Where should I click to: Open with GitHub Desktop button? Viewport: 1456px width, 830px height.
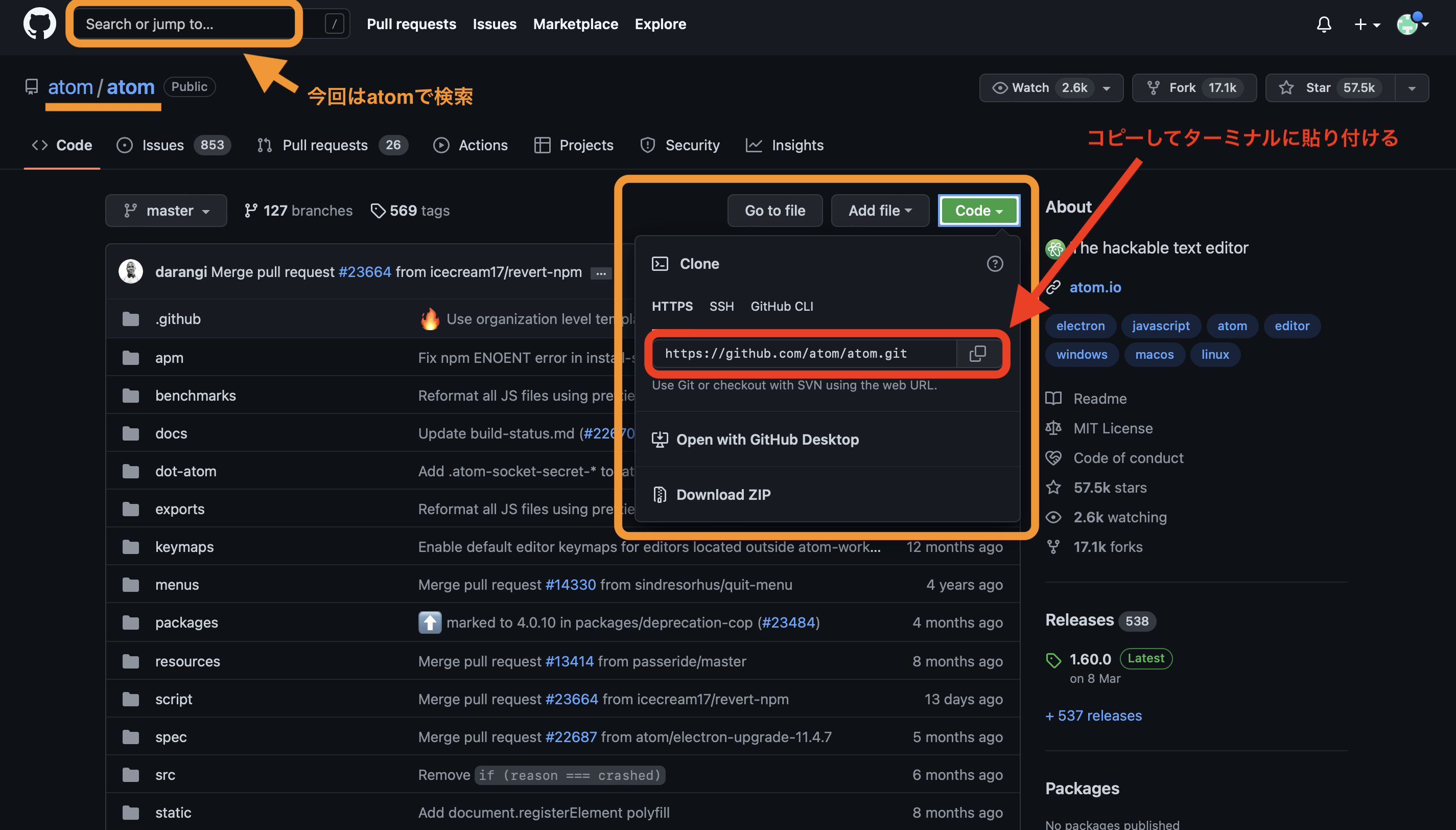pyautogui.click(x=767, y=439)
